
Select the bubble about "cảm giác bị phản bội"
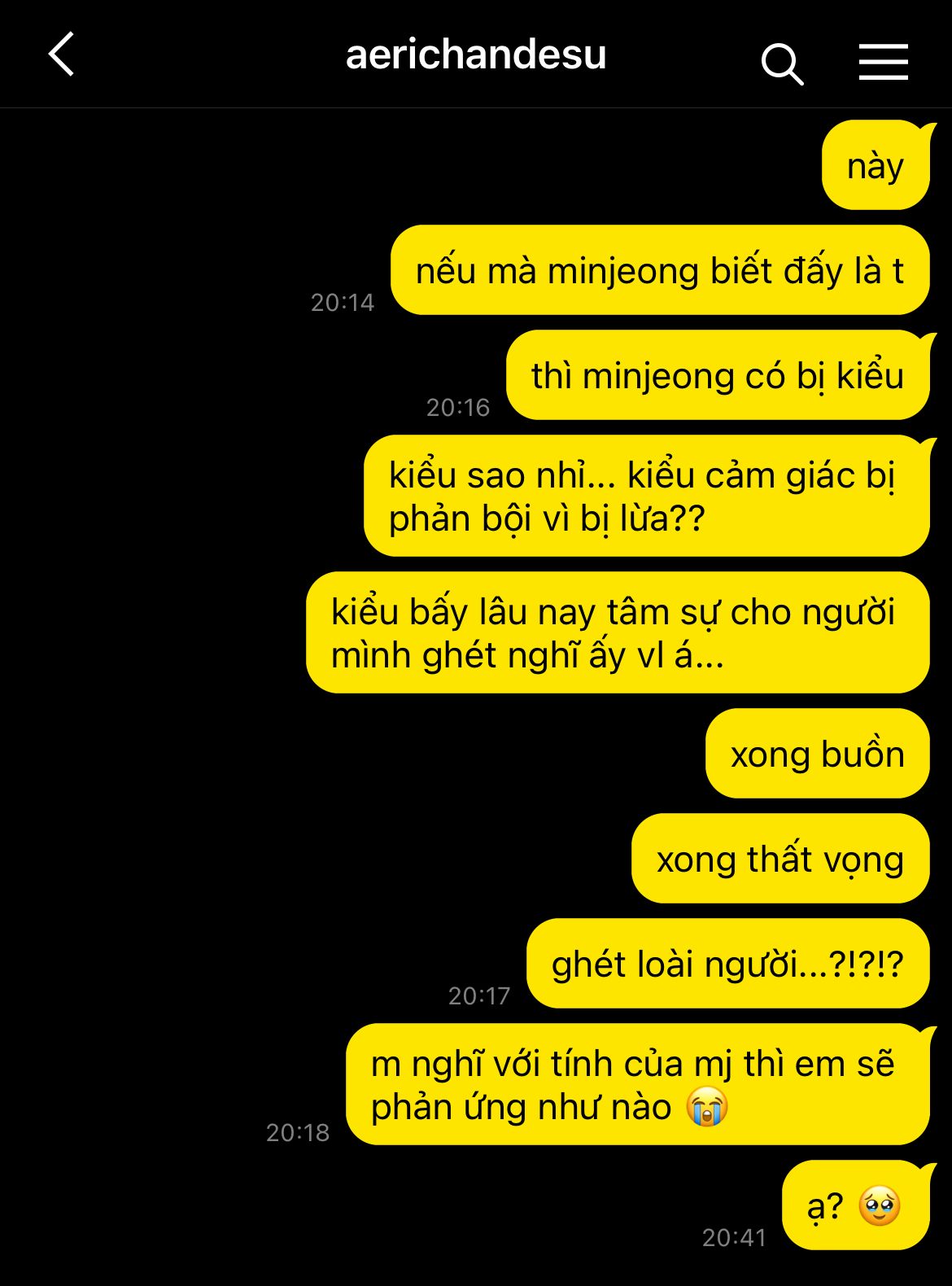[x=647, y=496]
